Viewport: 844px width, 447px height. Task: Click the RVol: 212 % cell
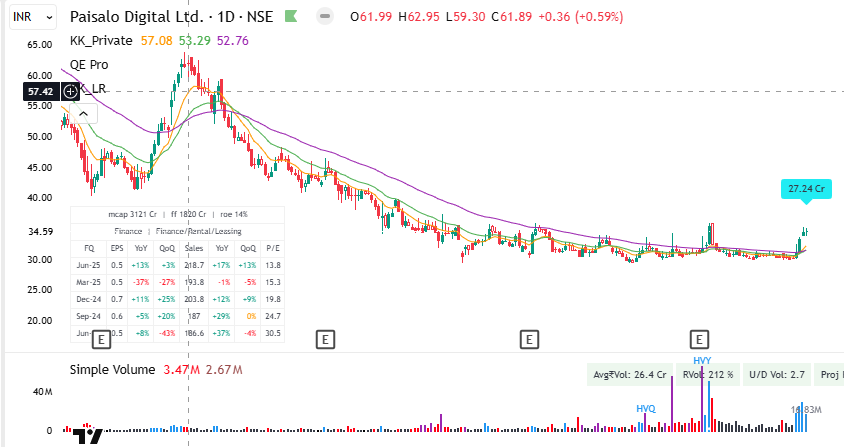(x=708, y=374)
